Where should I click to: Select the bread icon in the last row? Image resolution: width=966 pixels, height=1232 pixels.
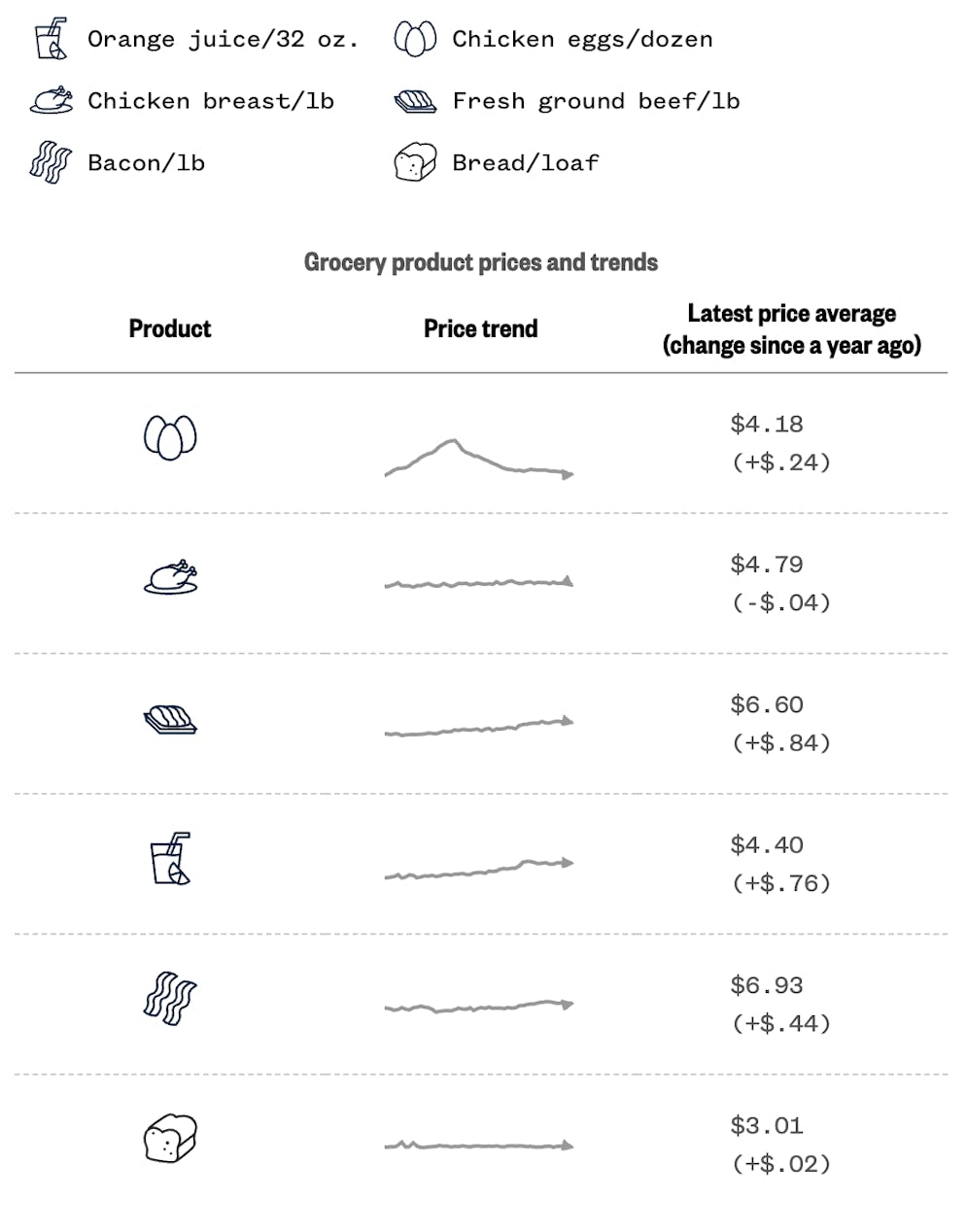pyautogui.click(x=170, y=1139)
